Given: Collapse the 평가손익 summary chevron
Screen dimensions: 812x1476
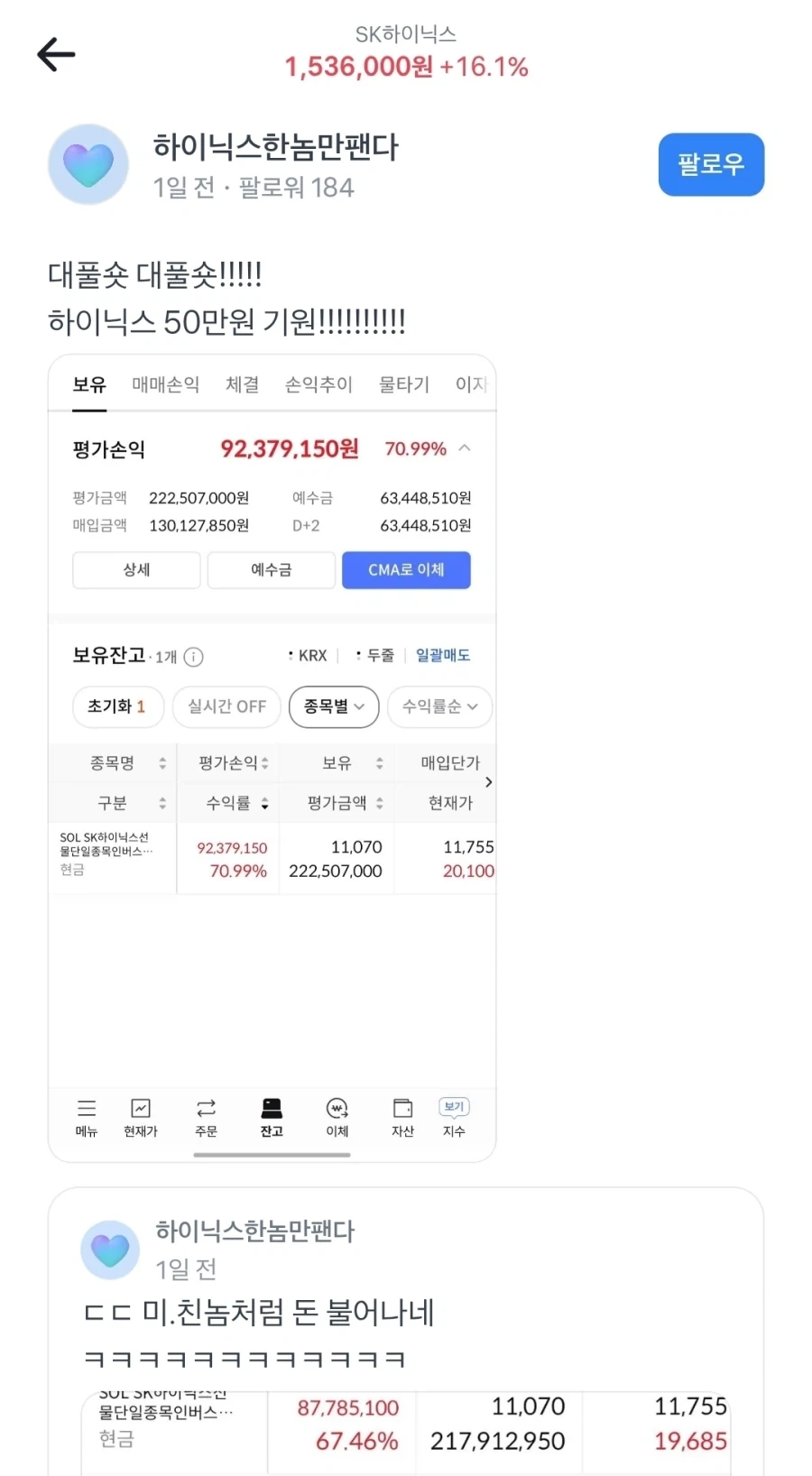Looking at the screenshot, I should (x=465, y=448).
